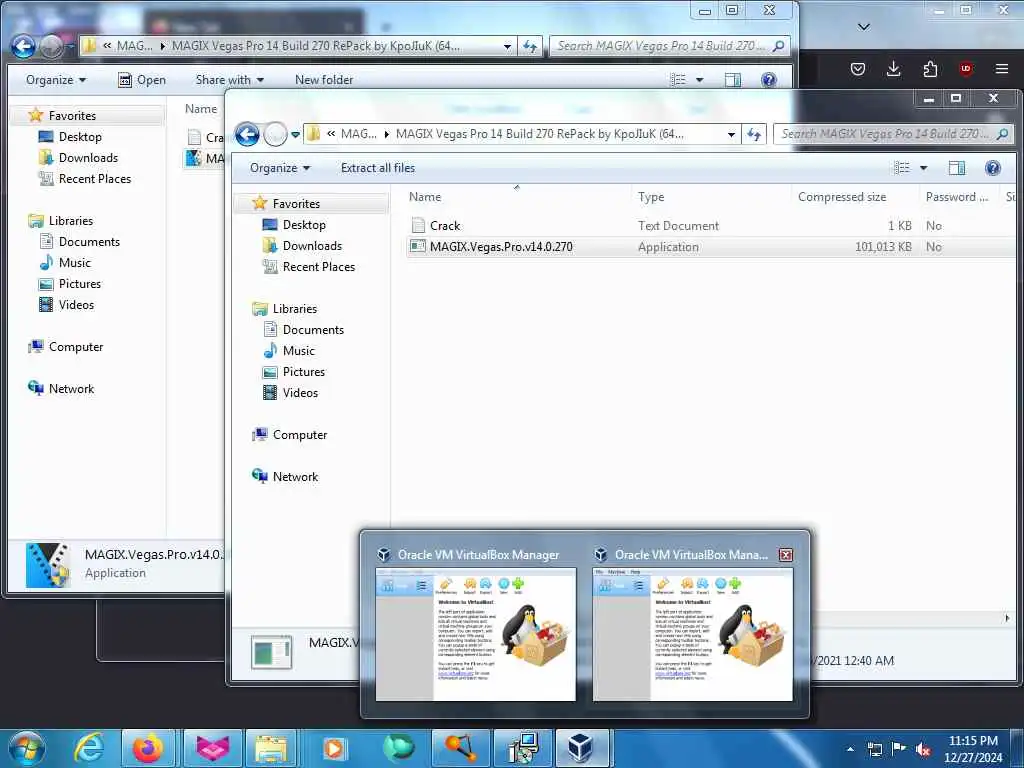Launch Internet Explorer from taskbar
Viewport: 1024px width, 768px height.
coord(89,748)
